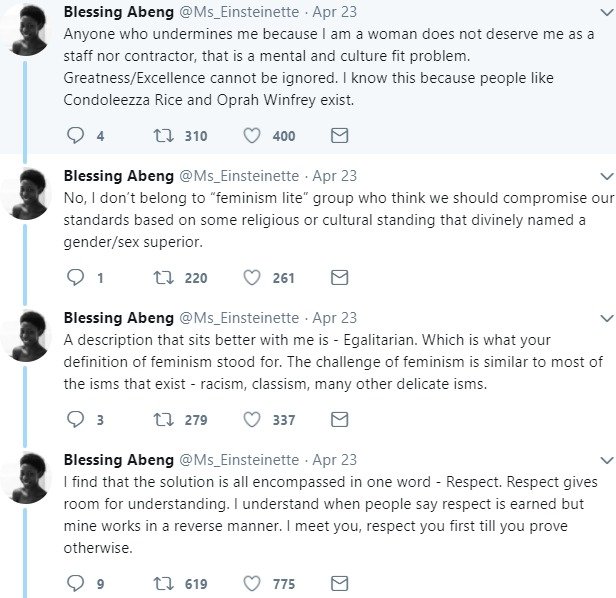This screenshot has height=598, width=616.
Task: Share the "feminism lite" tweet by message
Action: point(339,277)
